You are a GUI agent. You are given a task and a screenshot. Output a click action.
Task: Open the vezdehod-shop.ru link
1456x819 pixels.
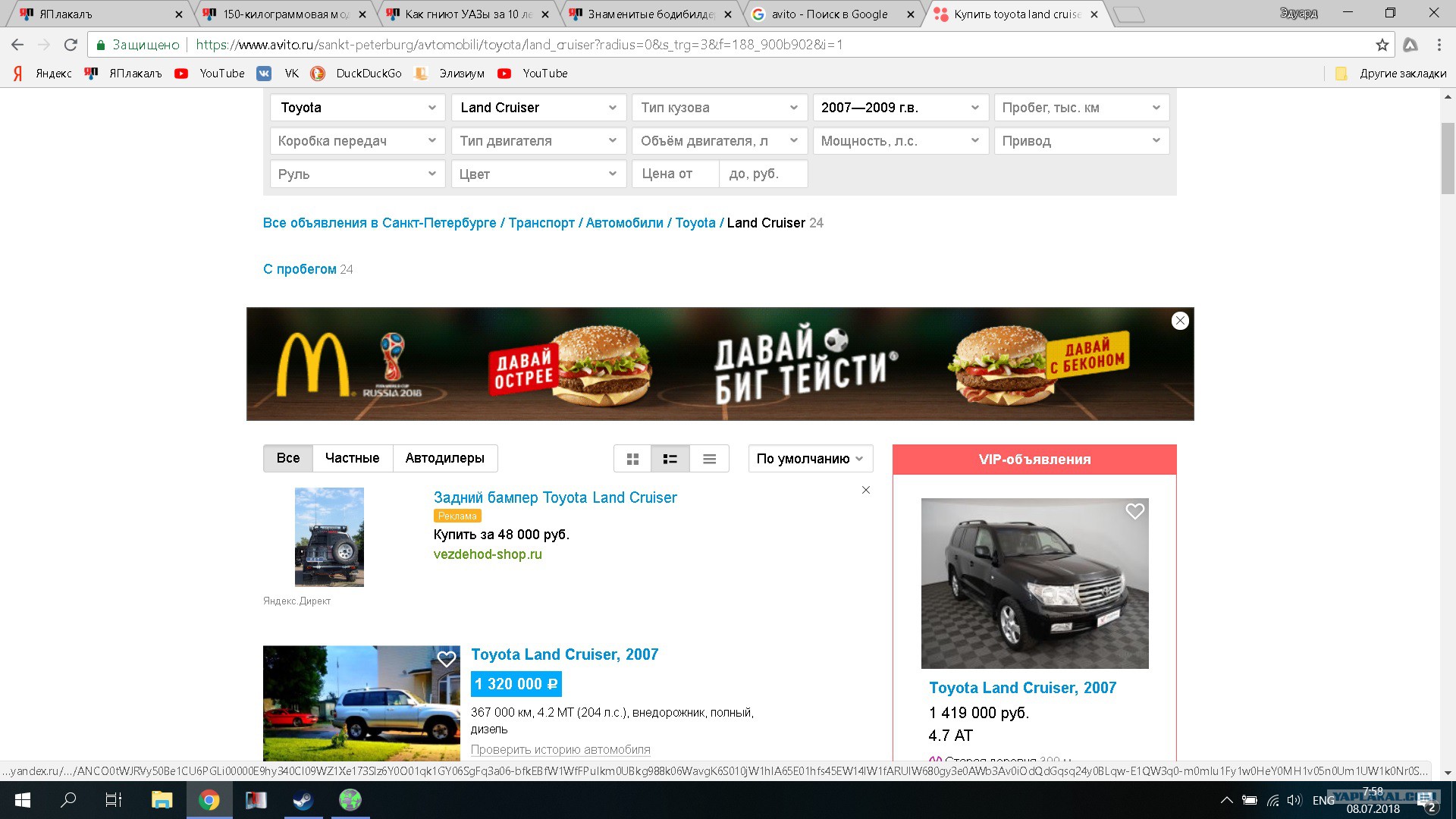488,554
